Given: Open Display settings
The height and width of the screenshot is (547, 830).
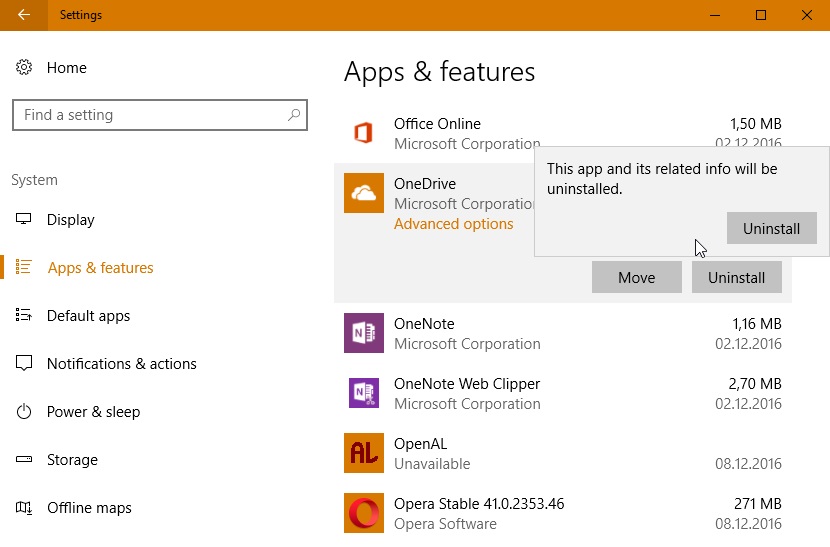Looking at the screenshot, I should [70, 220].
